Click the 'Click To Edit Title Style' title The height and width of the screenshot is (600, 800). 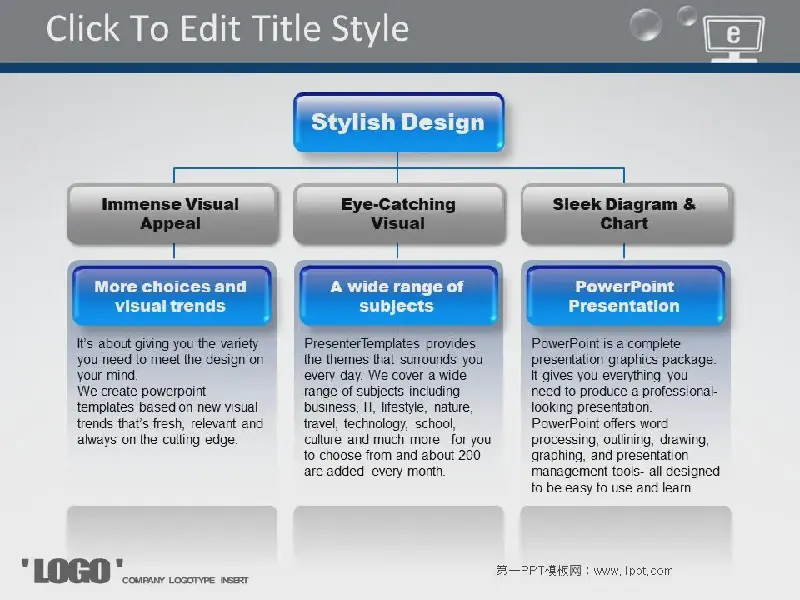227,29
